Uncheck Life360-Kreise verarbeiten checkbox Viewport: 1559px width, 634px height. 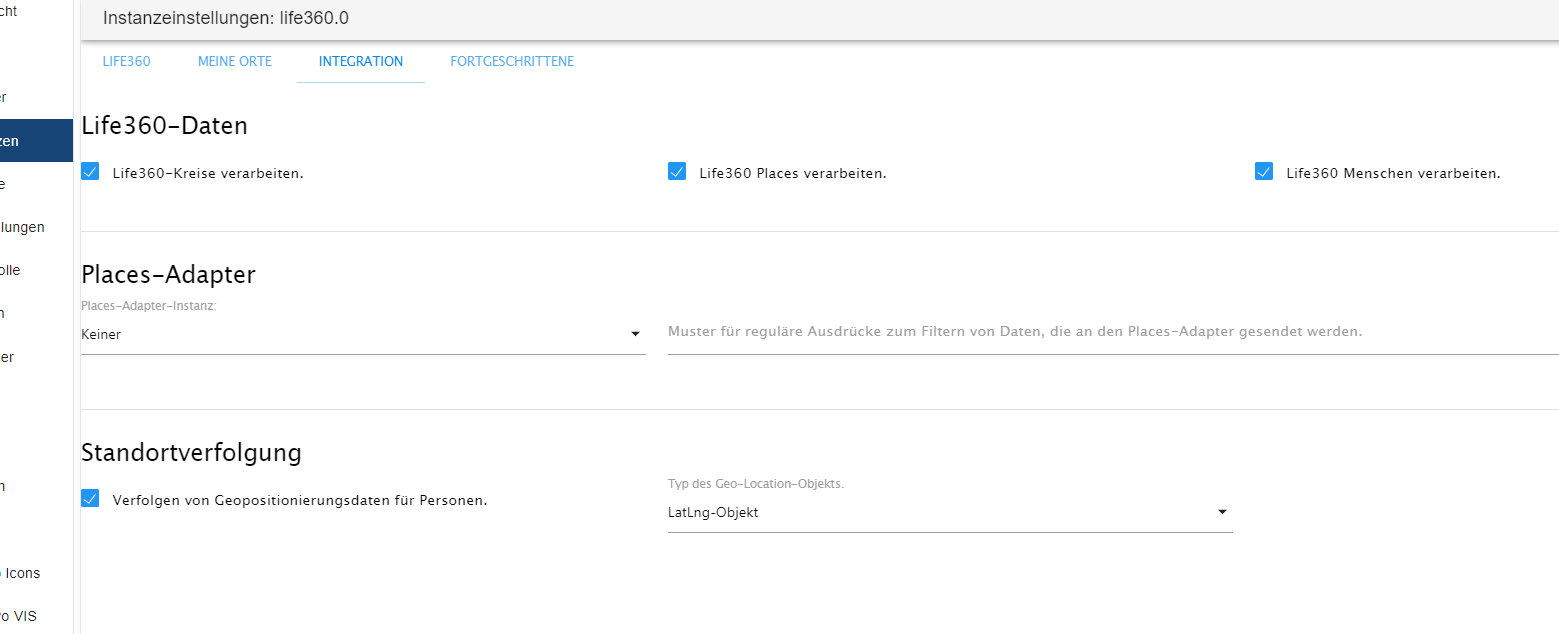pos(91,172)
